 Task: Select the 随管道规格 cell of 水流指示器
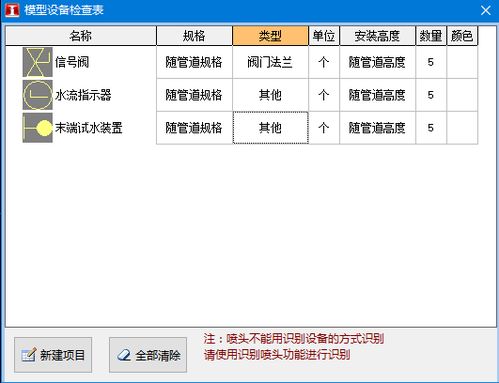click(194, 95)
